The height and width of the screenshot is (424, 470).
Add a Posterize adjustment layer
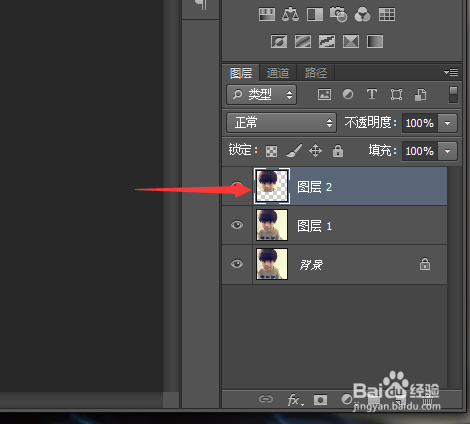(x=303, y=42)
